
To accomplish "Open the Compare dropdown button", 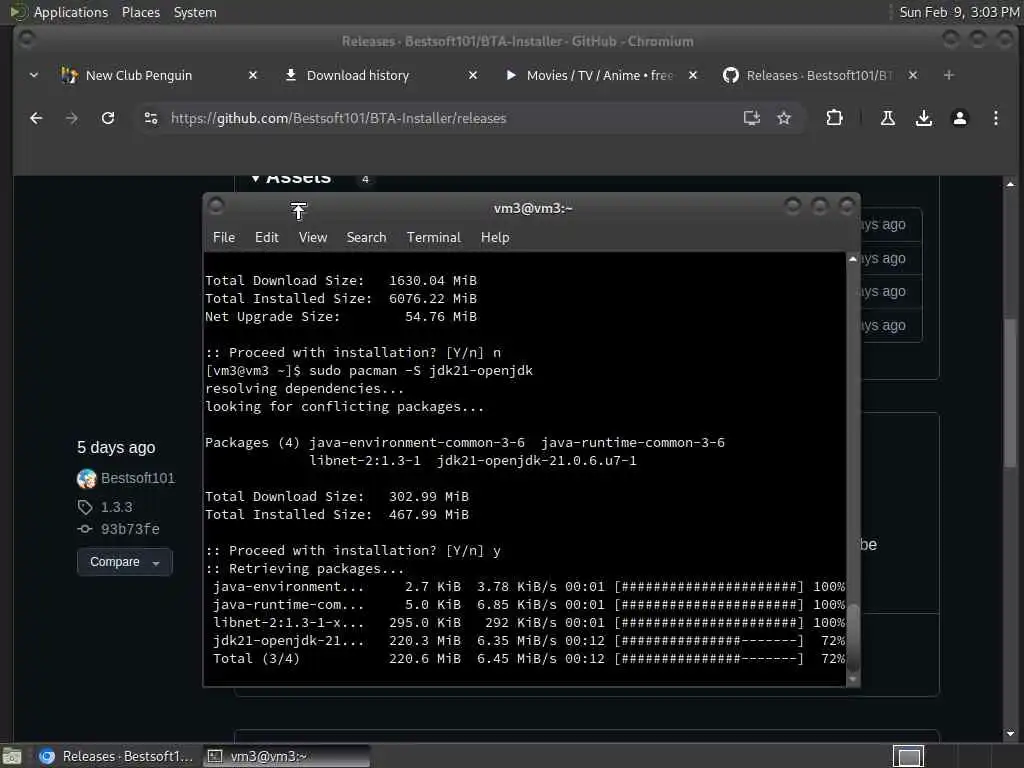I will pyautogui.click(x=124, y=562).
